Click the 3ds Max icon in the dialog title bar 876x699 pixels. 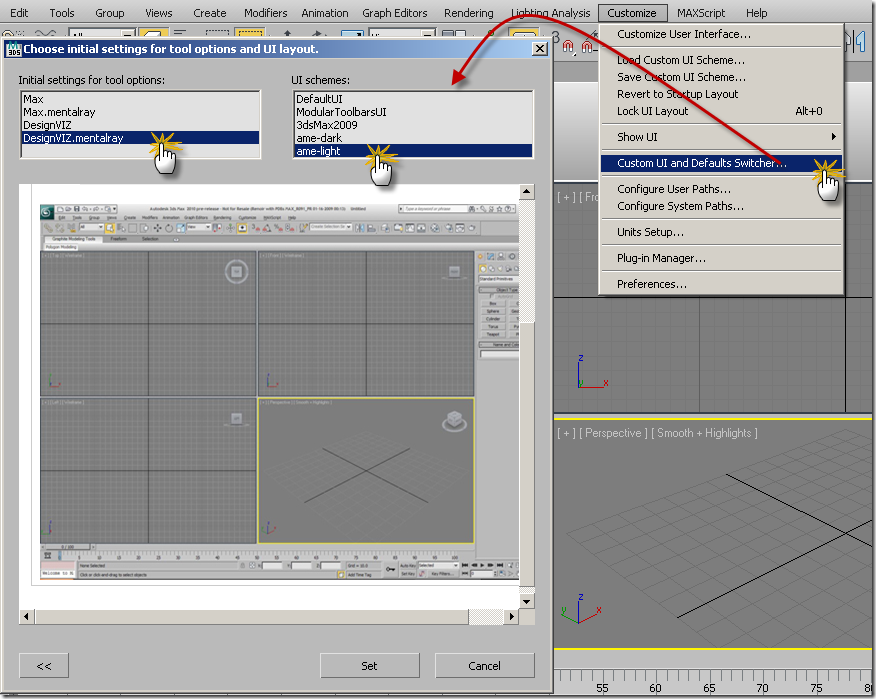coord(13,49)
